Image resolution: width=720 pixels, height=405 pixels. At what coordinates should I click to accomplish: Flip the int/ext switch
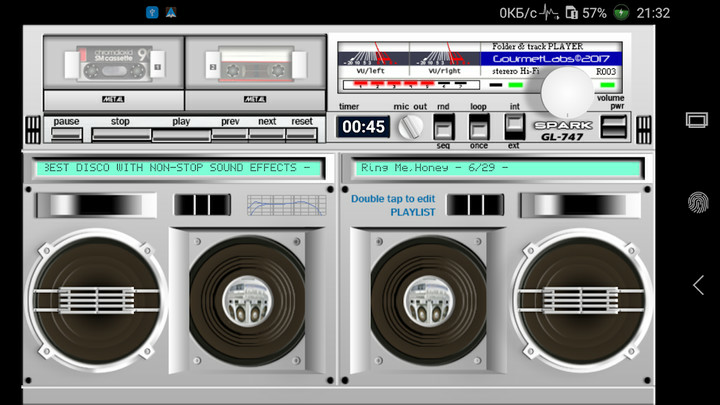514,126
